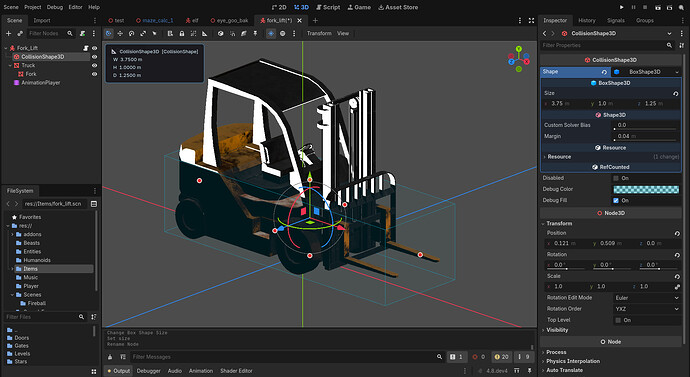Select the Move Mode tool

click(x=120, y=33)
